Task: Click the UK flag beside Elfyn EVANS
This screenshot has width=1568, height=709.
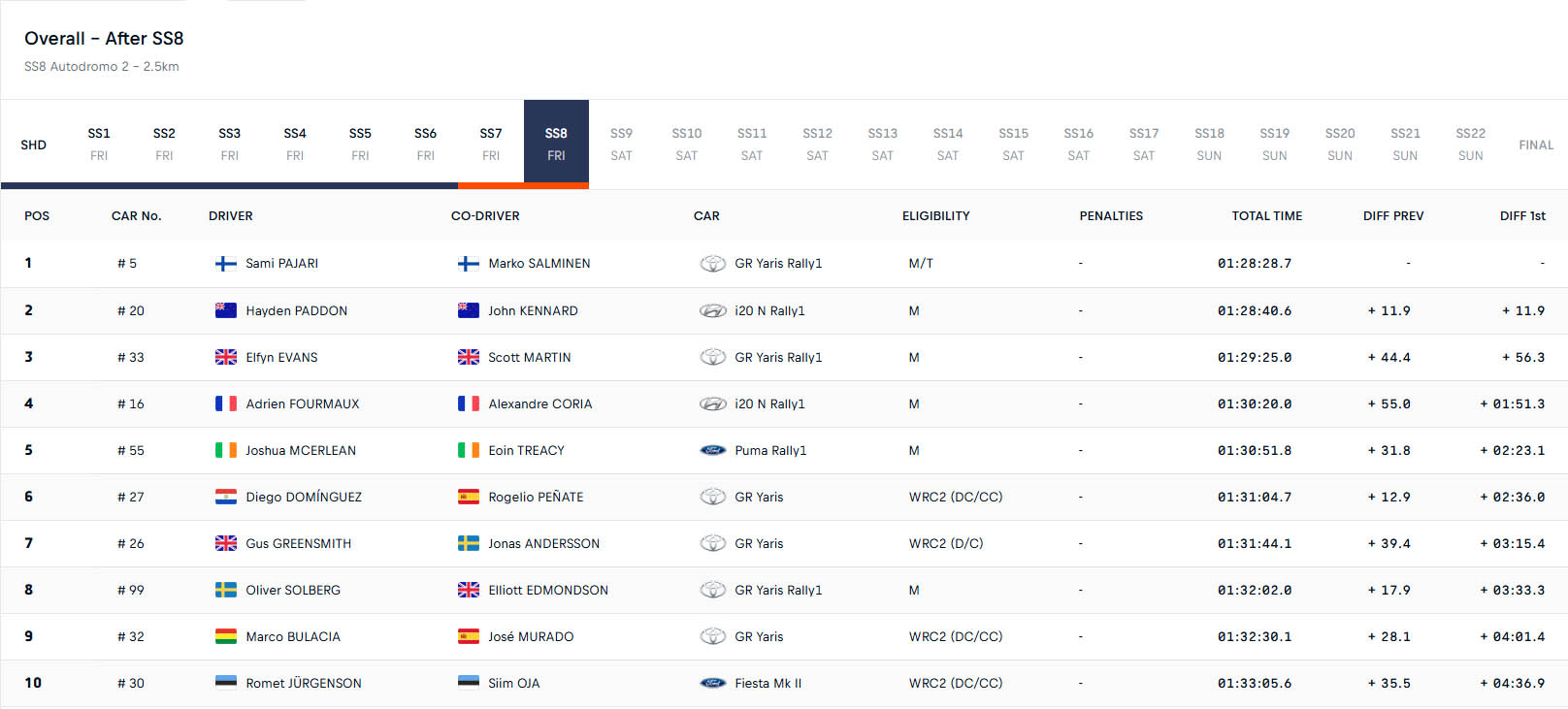Action: (x=226, y=357)
